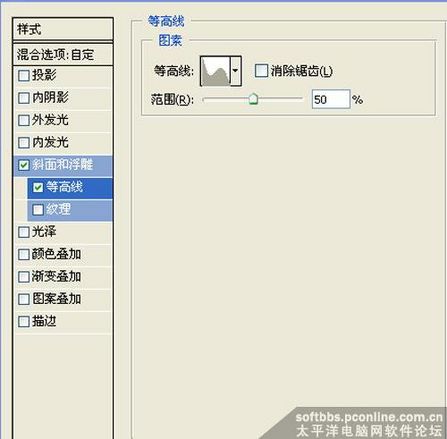The width and height of the screenshot is (447, 439).
Task: Toggle the 内发光 inner glow checkbox
Action: pos(24,142)
